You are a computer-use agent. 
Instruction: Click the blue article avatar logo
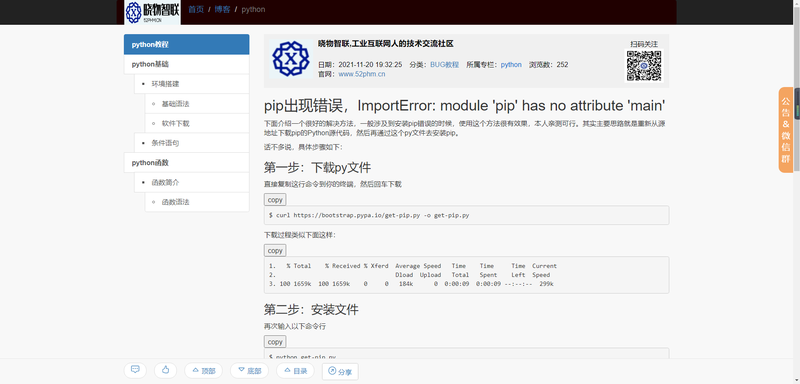click(291, 60)
